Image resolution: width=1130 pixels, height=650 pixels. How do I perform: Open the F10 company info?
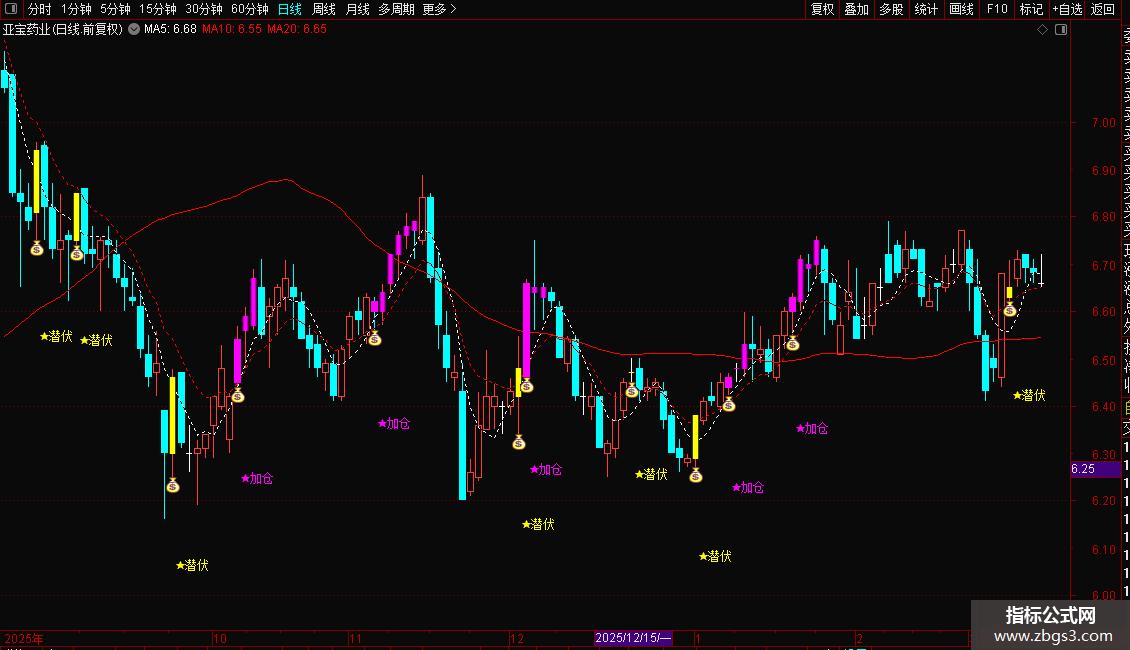point(997,9)
